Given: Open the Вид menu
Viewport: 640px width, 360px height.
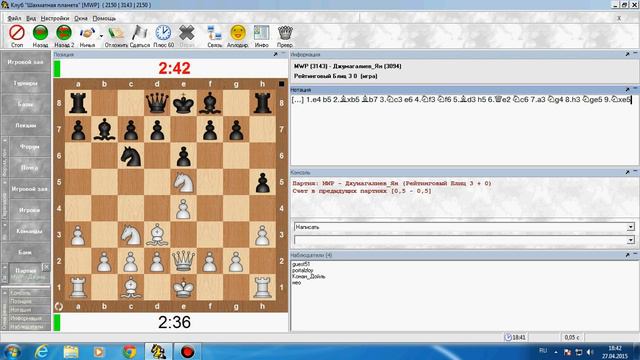Looking at the screenshot, I should [31, 18].
